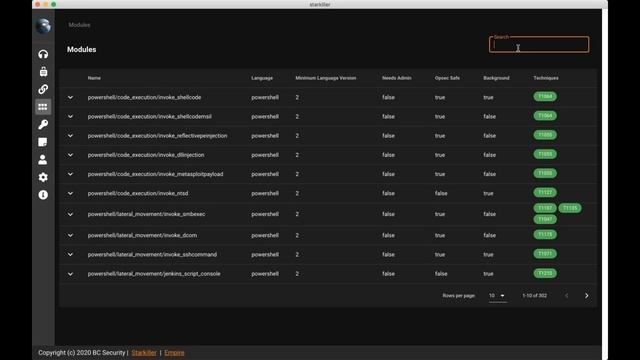Screen dimensions: 640x360
Task: Expand the invoke_reflectivepeinjection module row
Action: (70, 136)
